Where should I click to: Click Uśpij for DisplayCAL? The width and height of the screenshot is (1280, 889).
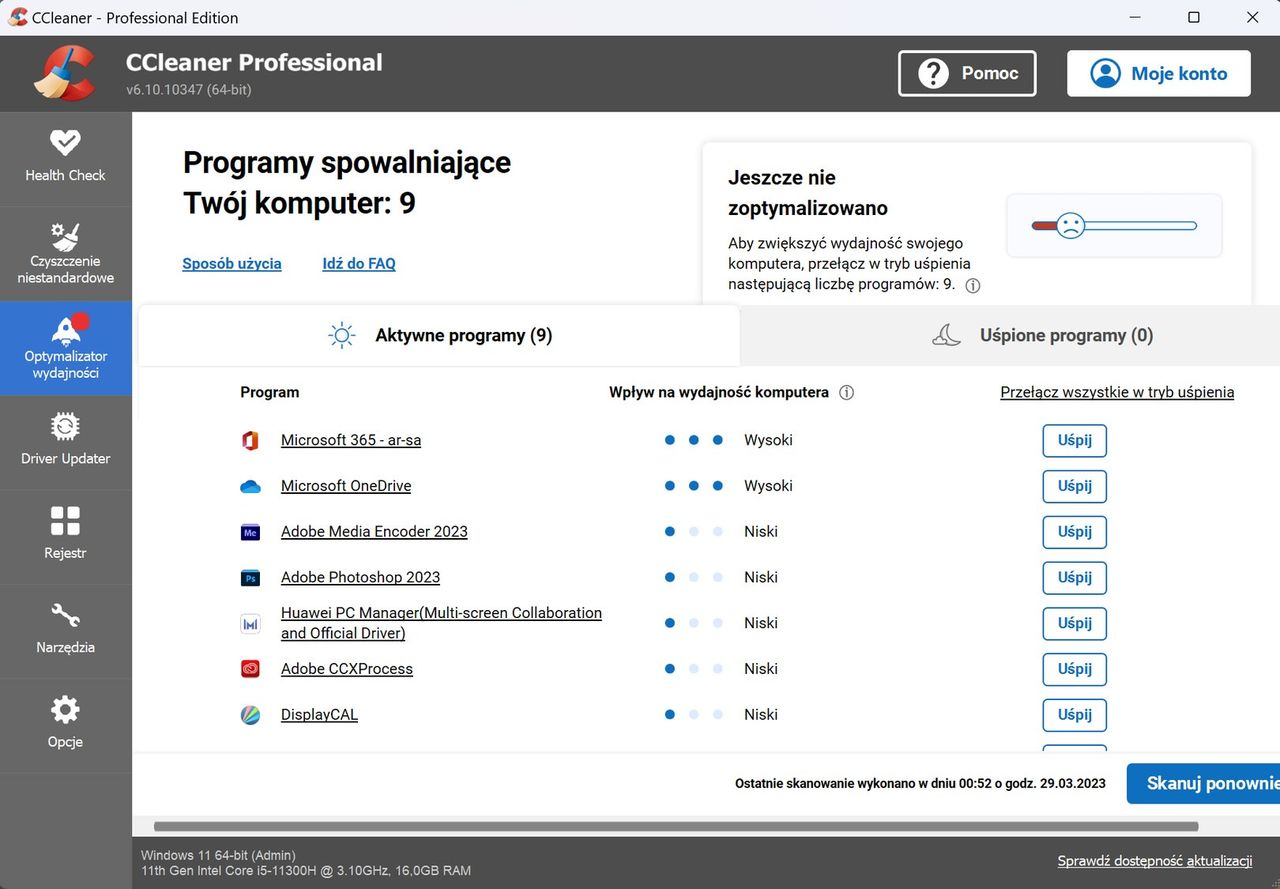pyautogui.click(x=1075, y=715)
